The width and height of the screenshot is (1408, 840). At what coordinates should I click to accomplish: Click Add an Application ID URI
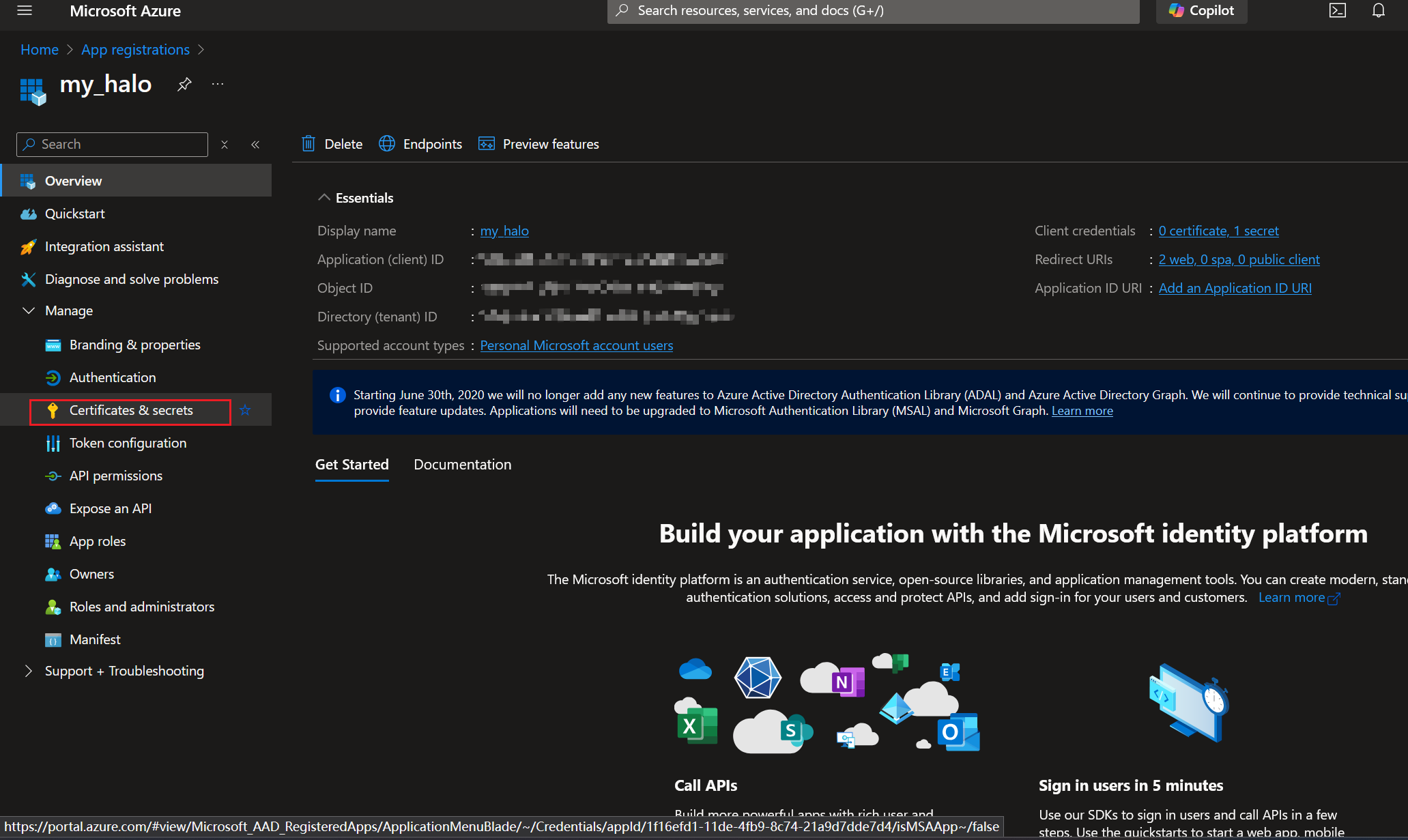[1235, 288]
